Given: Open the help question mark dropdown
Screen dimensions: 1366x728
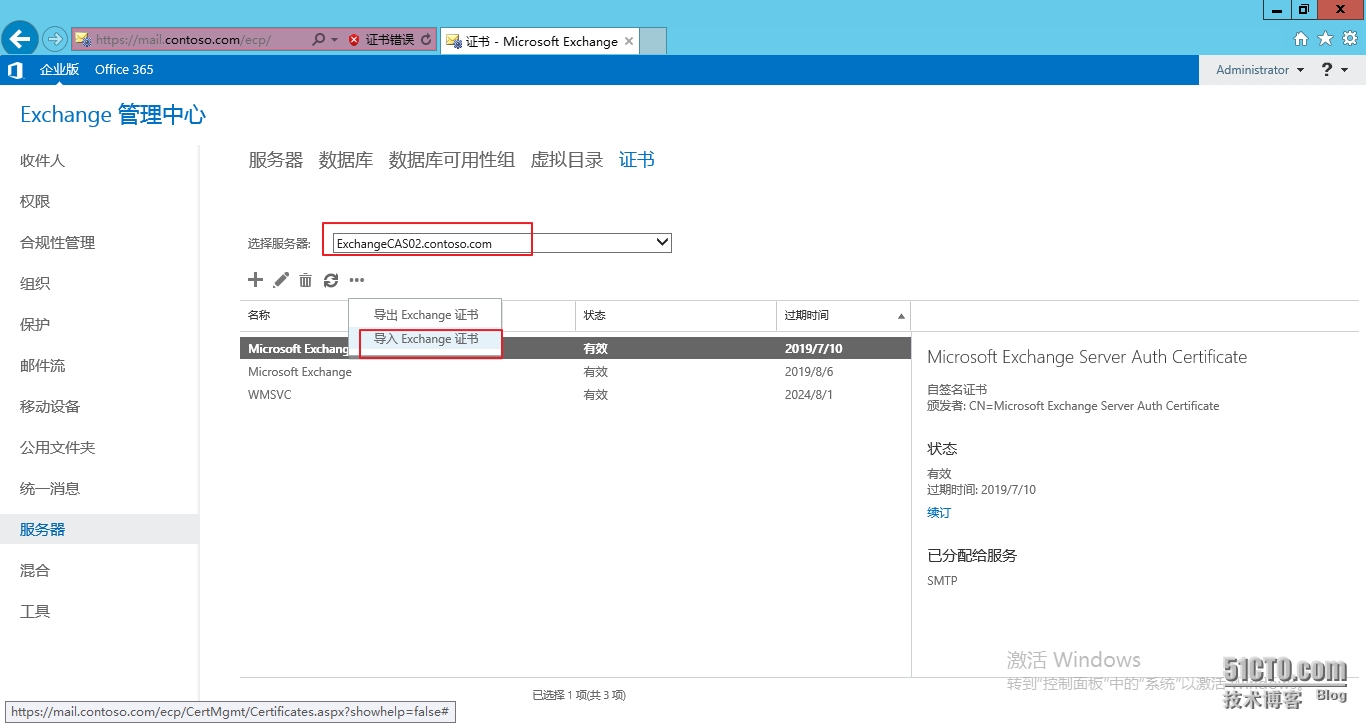Looking at the screenshot, I should tap(1333, 69).
